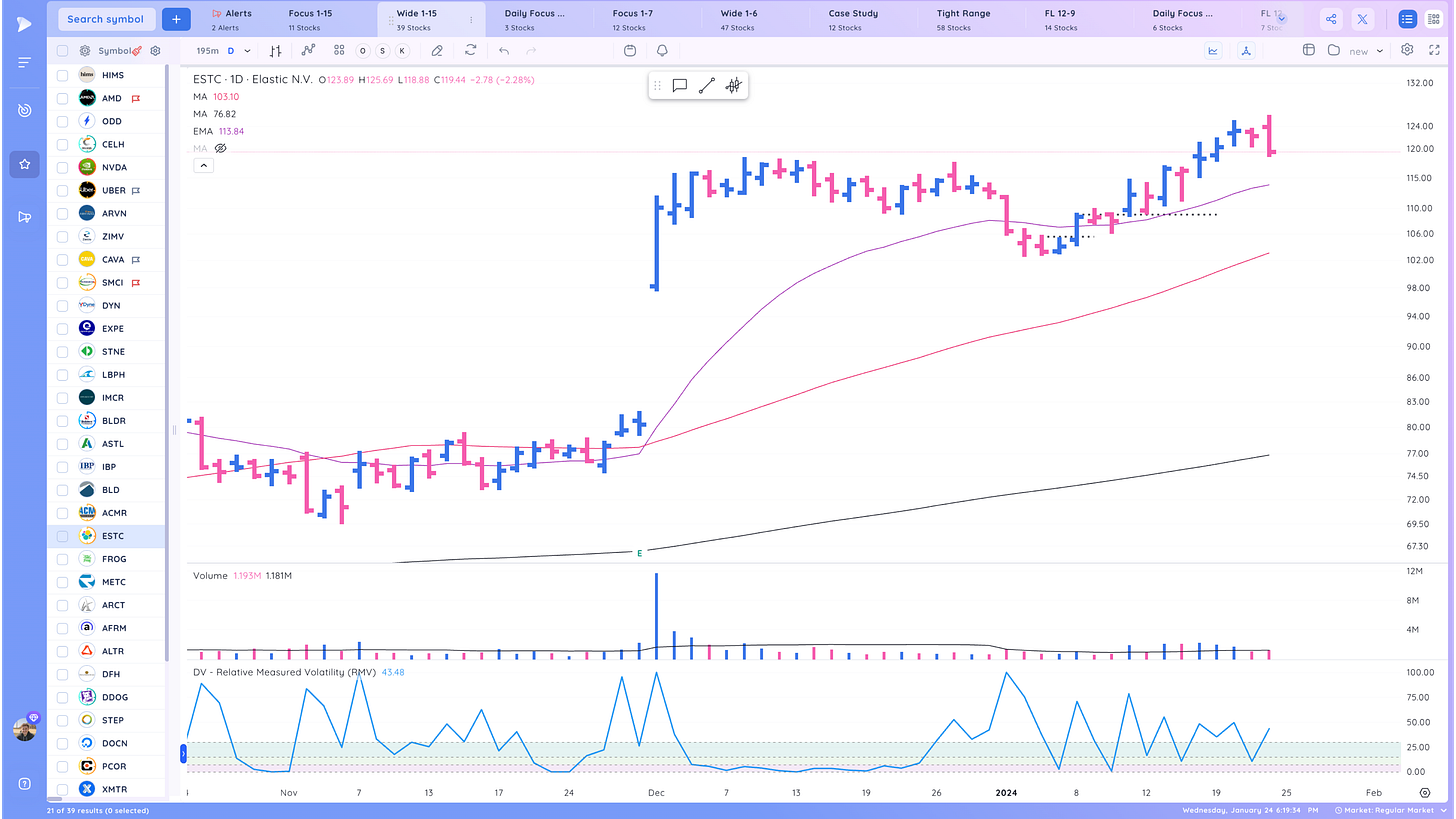Open the star watchlist icon in sidebar
This screenshot has height=819, width=1456.
pyautogui.click(x=24, y=164)
